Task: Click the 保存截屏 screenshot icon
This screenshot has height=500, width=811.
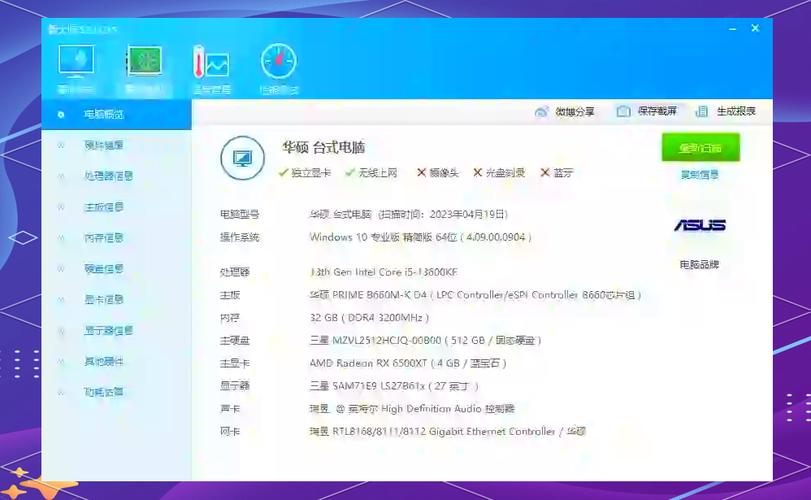Action: coord(624,112)
